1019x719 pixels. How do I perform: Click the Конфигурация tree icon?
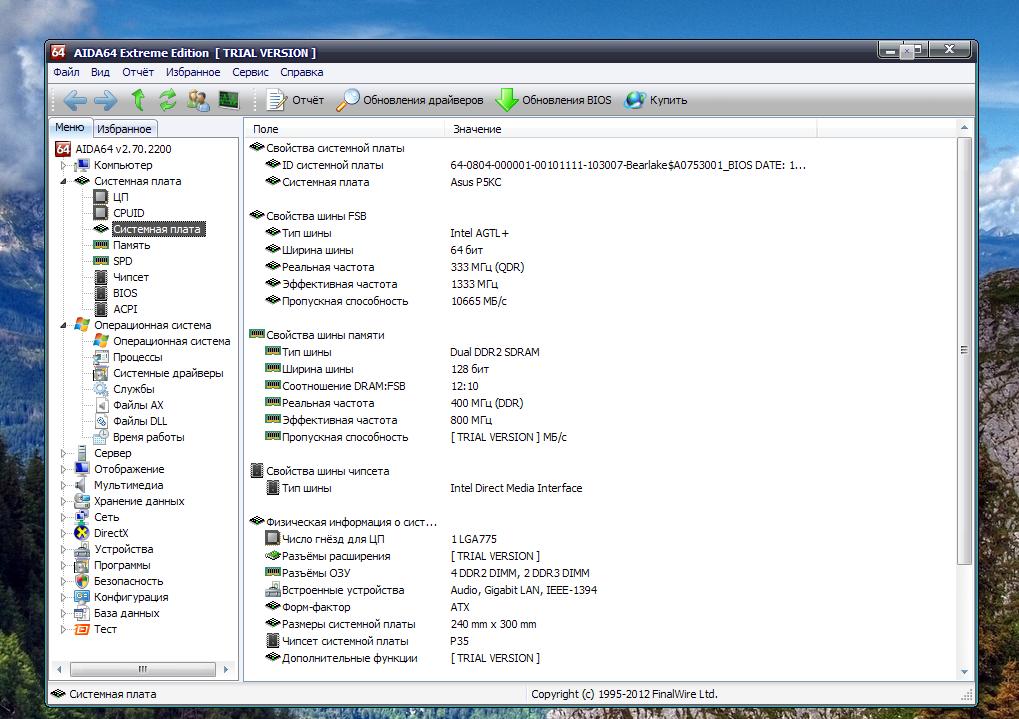point(82,597)
